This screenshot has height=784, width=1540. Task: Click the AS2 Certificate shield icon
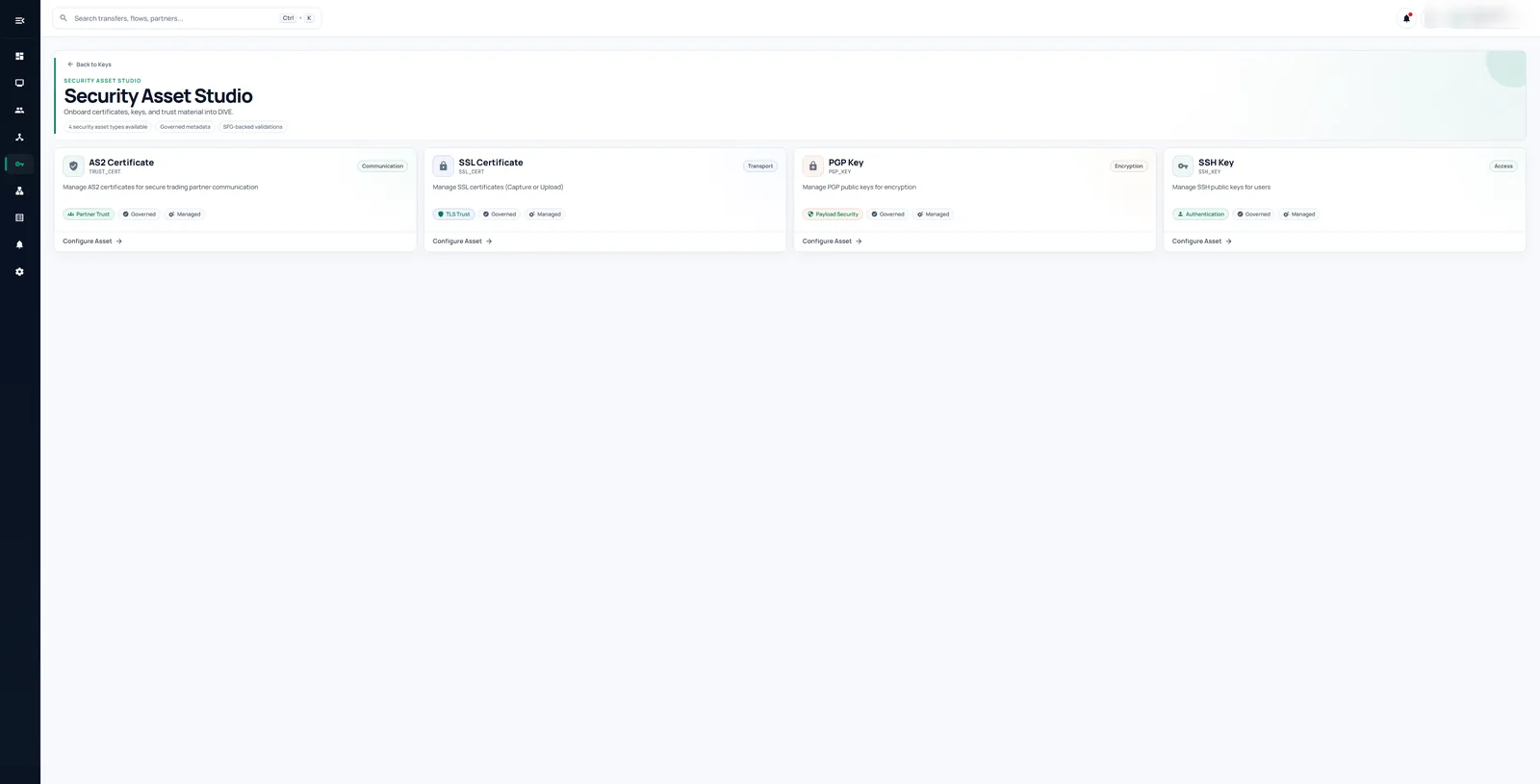click(x=73, y=165)
